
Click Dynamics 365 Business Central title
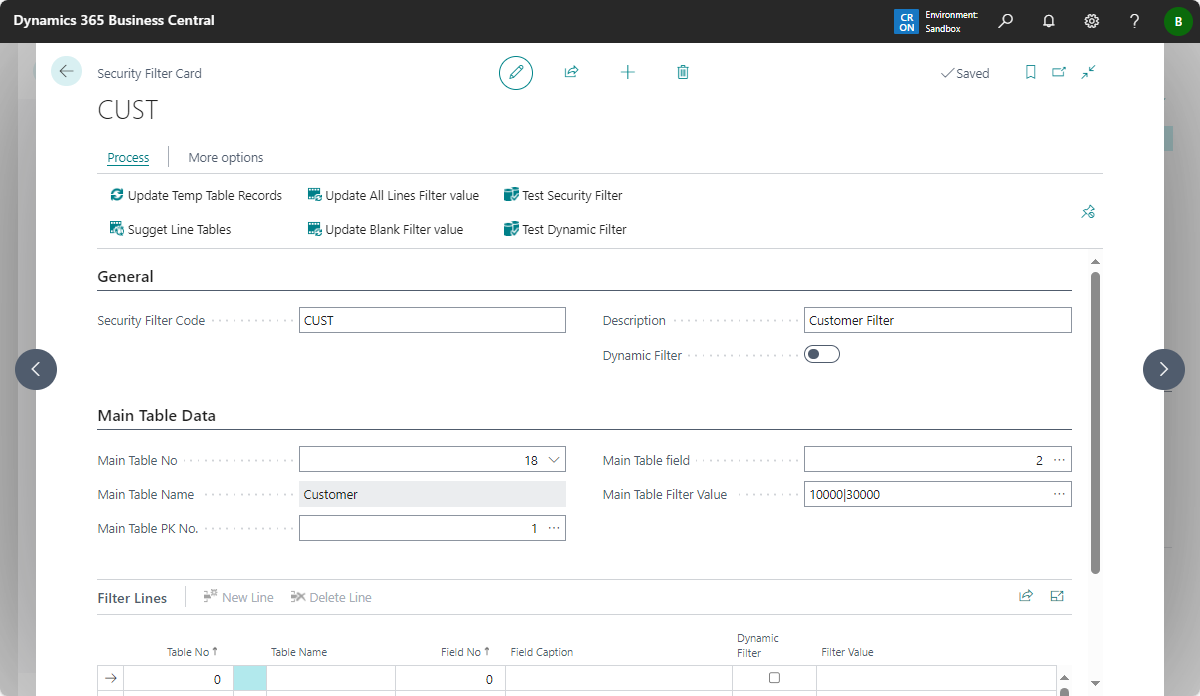(113, 20)
